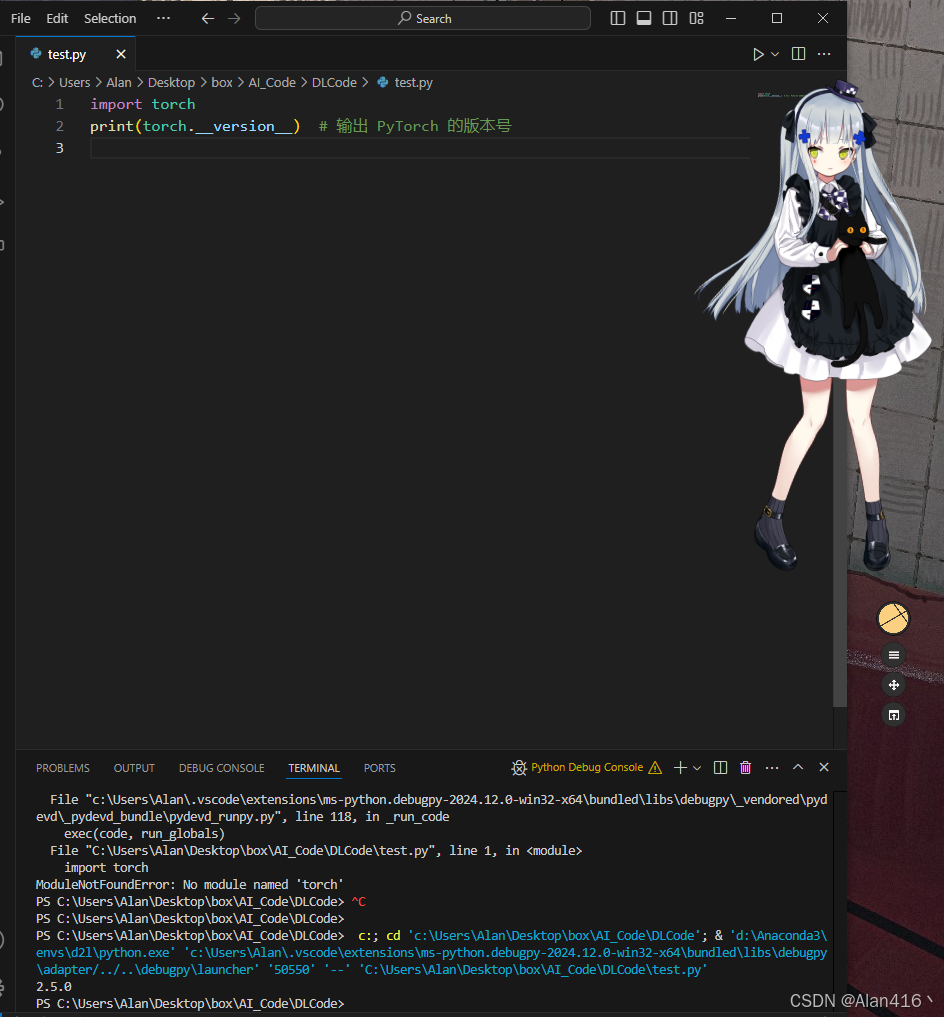Click the Python Debug Console label
944x1017 pixels.
pyautogui.click(x=587, y=767)
